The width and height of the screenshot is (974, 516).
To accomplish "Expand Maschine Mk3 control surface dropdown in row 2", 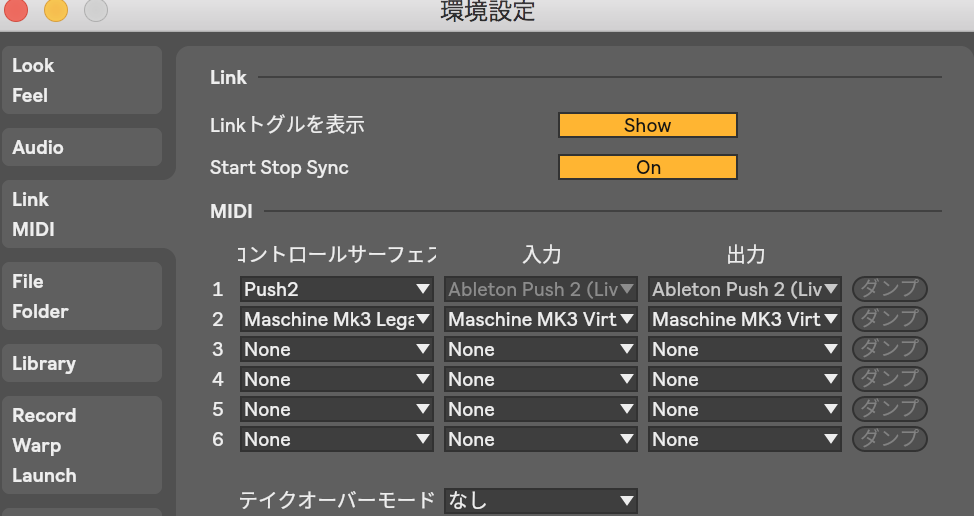I will 337,319.
